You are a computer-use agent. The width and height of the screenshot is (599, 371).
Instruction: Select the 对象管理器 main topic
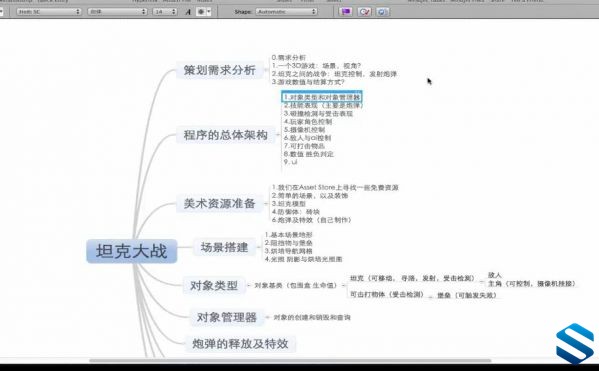pyautogui.click(x=227, y=317)
